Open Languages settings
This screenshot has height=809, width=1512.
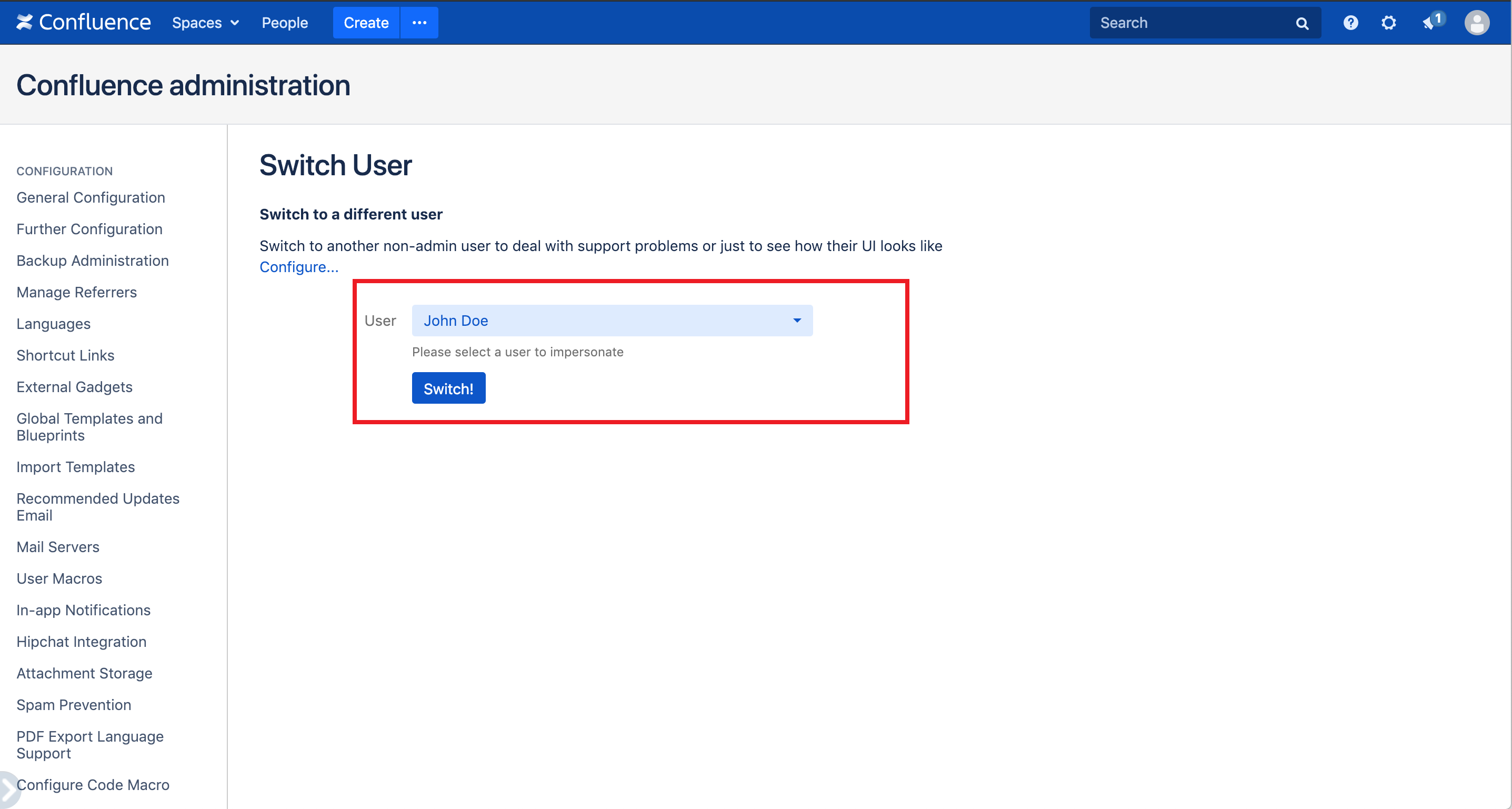pos(53,324)
